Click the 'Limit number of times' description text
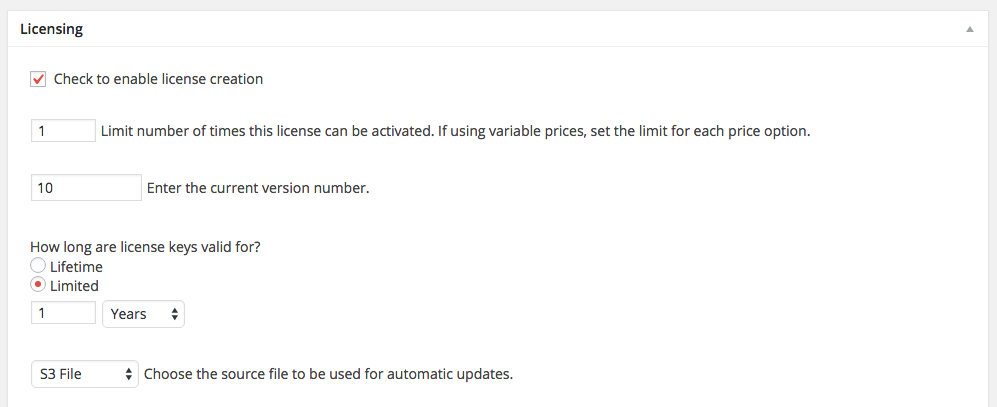 click(x=455, y=131)
